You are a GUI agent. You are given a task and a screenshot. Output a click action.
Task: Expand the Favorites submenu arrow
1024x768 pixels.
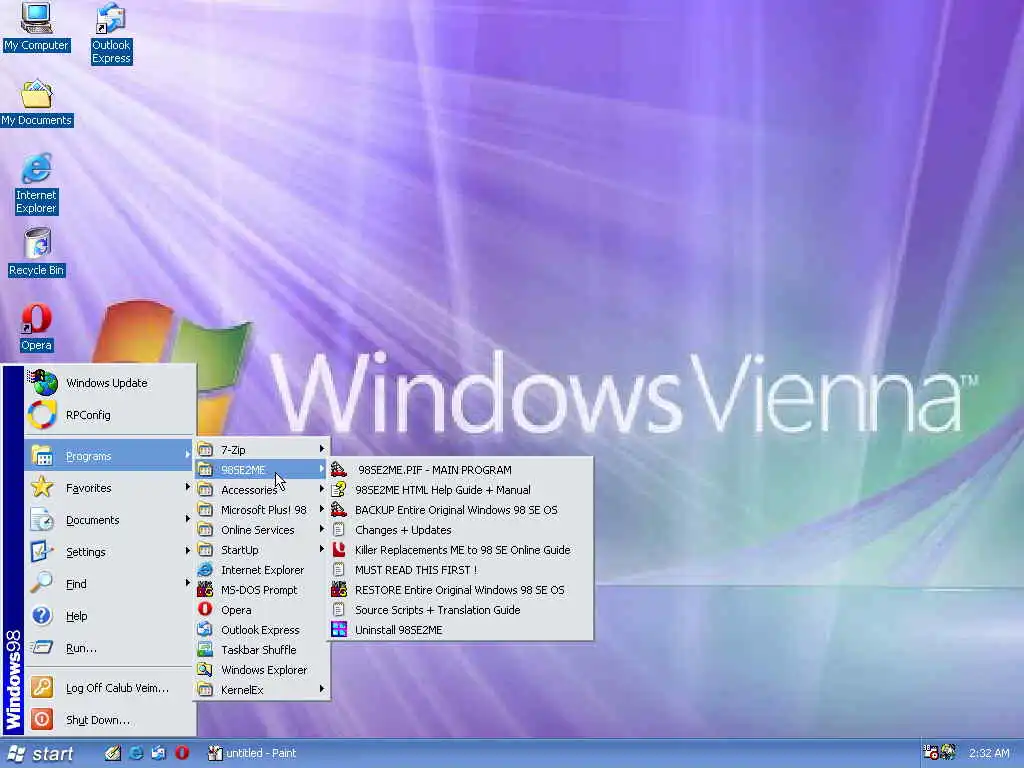click(187, 487)
